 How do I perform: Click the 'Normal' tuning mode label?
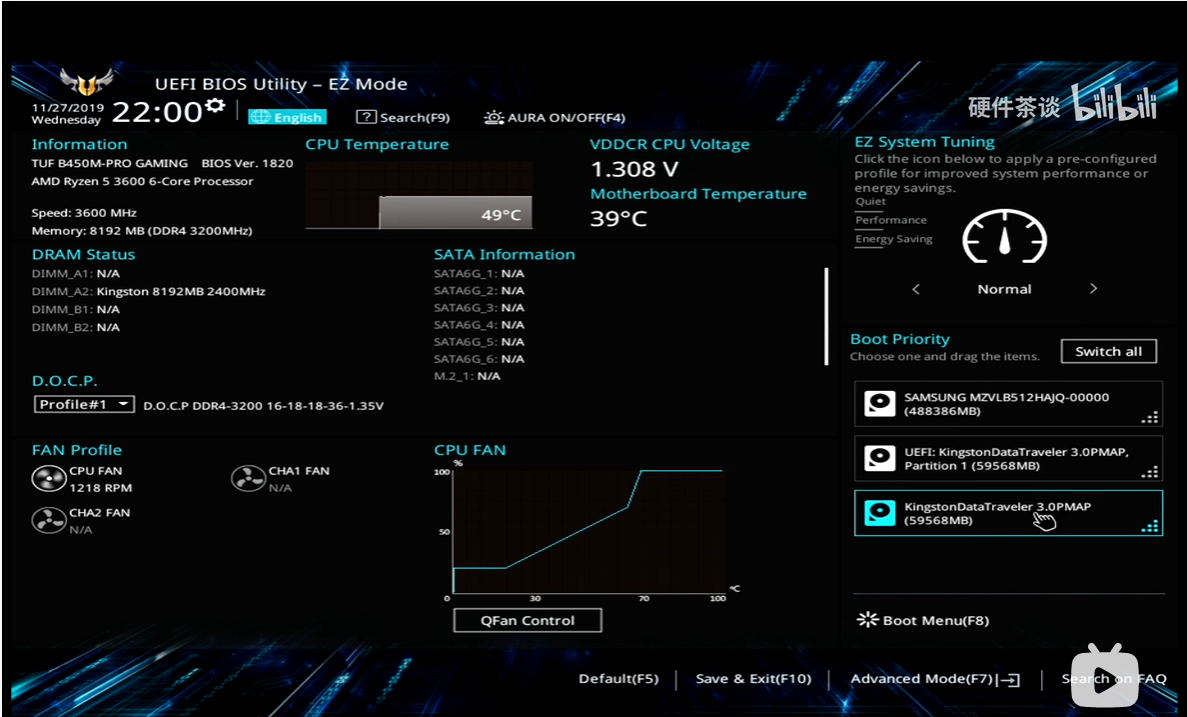coord(1005,289)
